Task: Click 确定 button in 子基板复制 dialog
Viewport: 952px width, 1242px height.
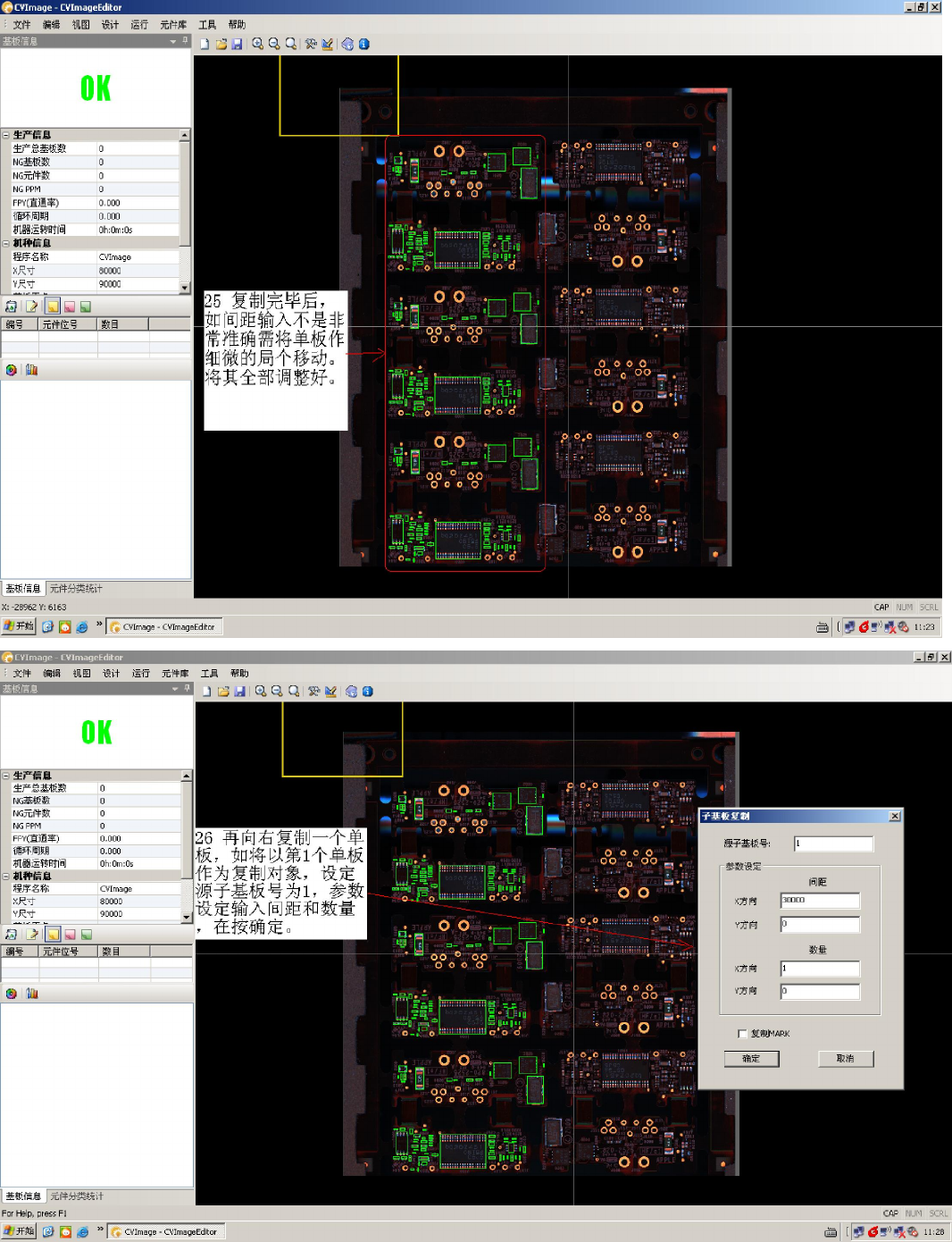Action: coord(752,1059)
